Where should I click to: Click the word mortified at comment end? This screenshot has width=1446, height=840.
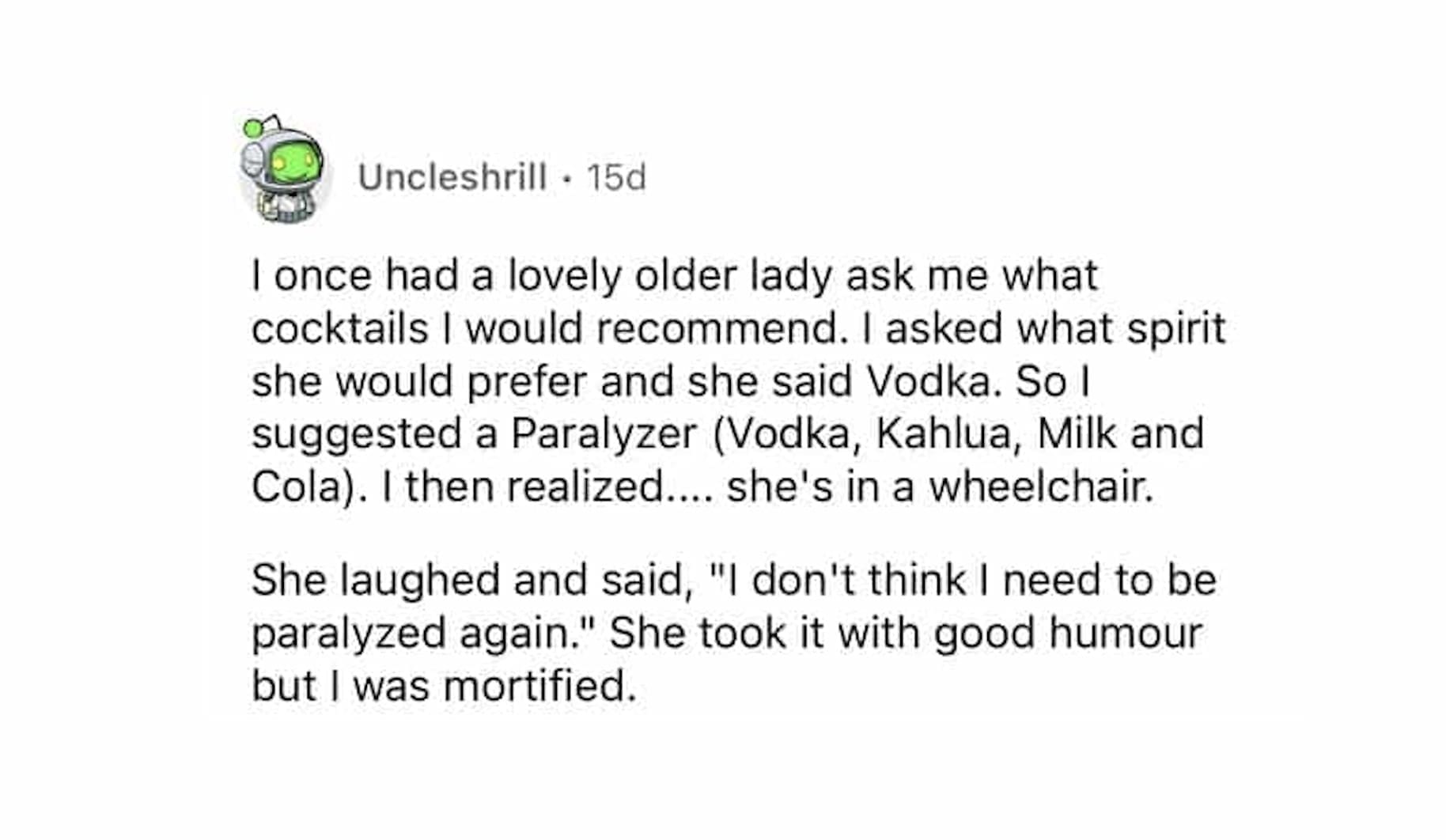(x=539, y=685)
